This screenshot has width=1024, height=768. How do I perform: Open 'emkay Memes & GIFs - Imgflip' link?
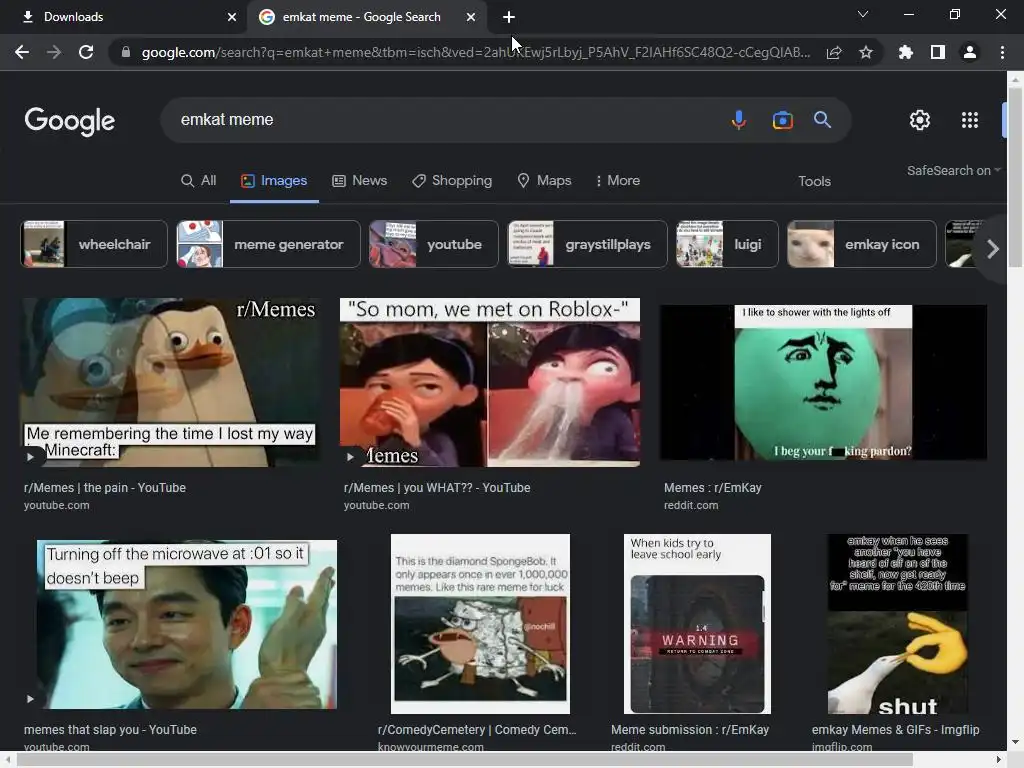[895, 730]
